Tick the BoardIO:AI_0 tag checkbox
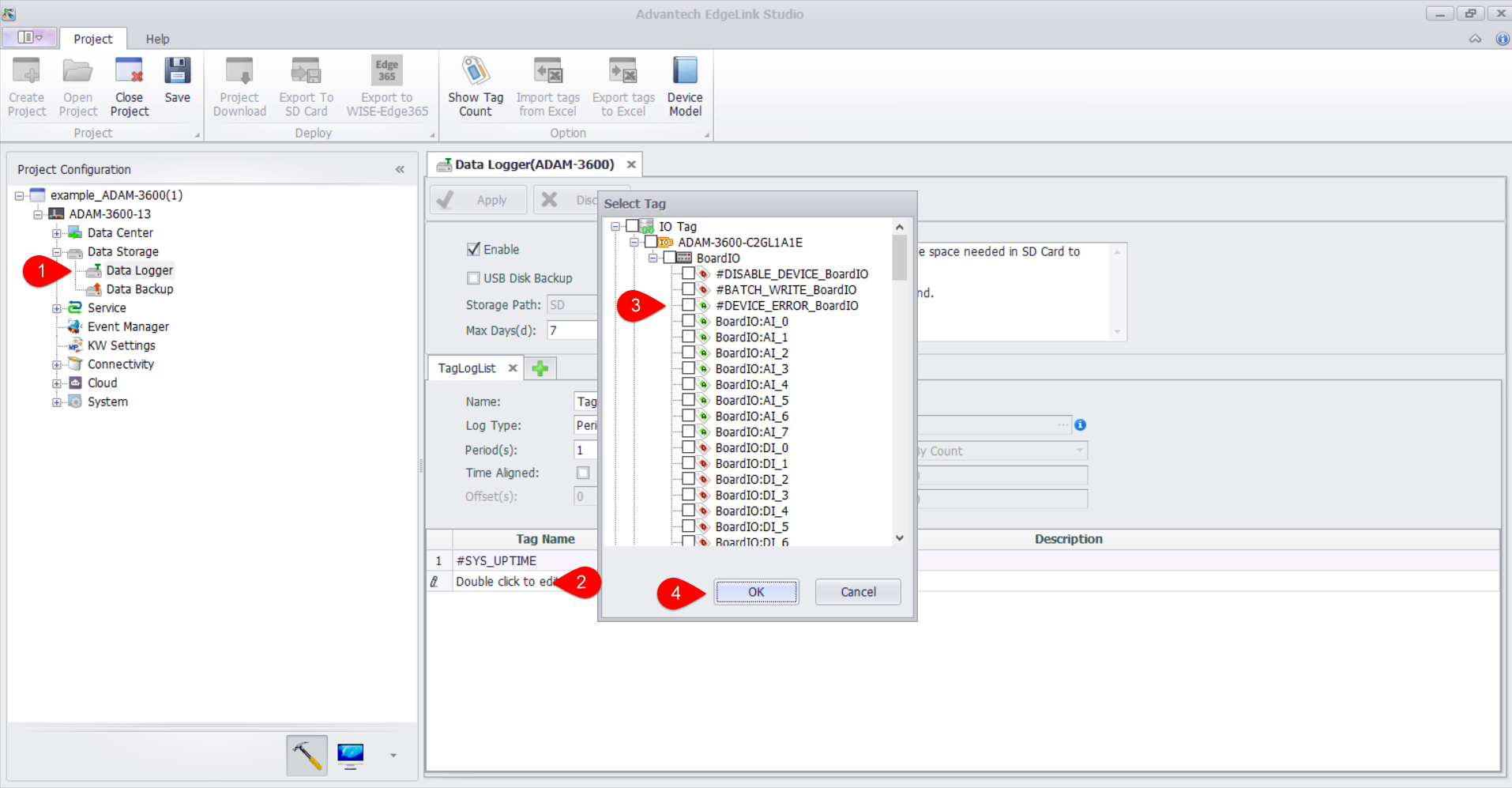Screen dimensions: 1512x788 coord(688,321)
